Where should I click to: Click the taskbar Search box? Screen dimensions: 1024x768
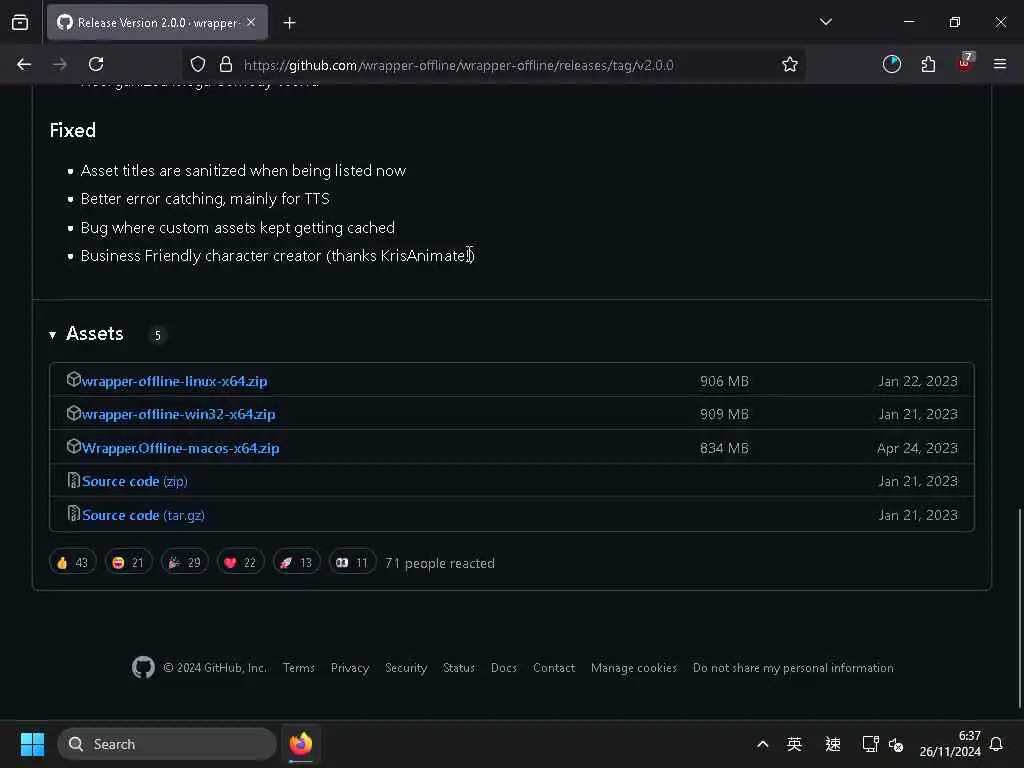[167, 744]
